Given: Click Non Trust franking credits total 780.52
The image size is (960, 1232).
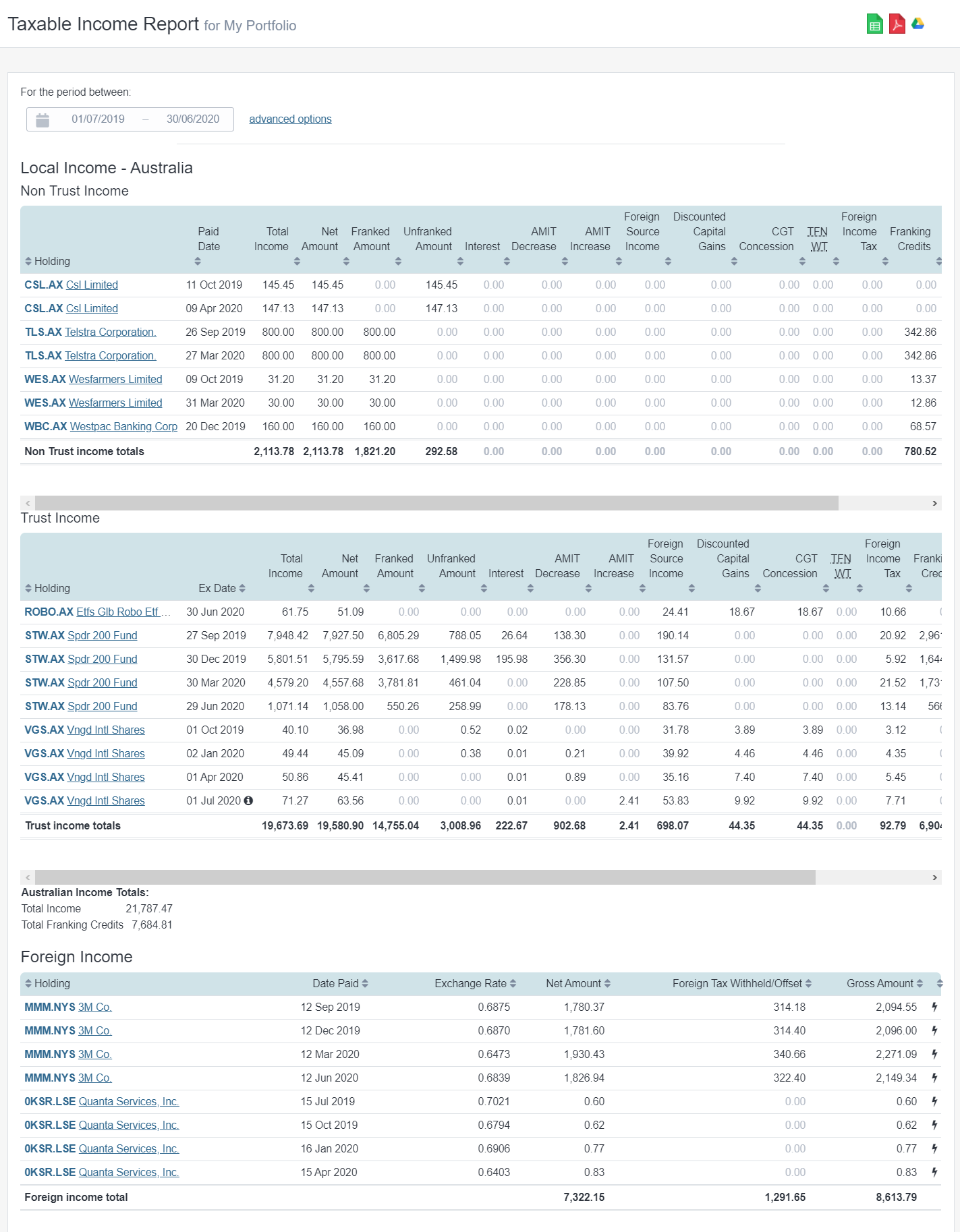Looking at the screenshot, I should tap(920, 452).
